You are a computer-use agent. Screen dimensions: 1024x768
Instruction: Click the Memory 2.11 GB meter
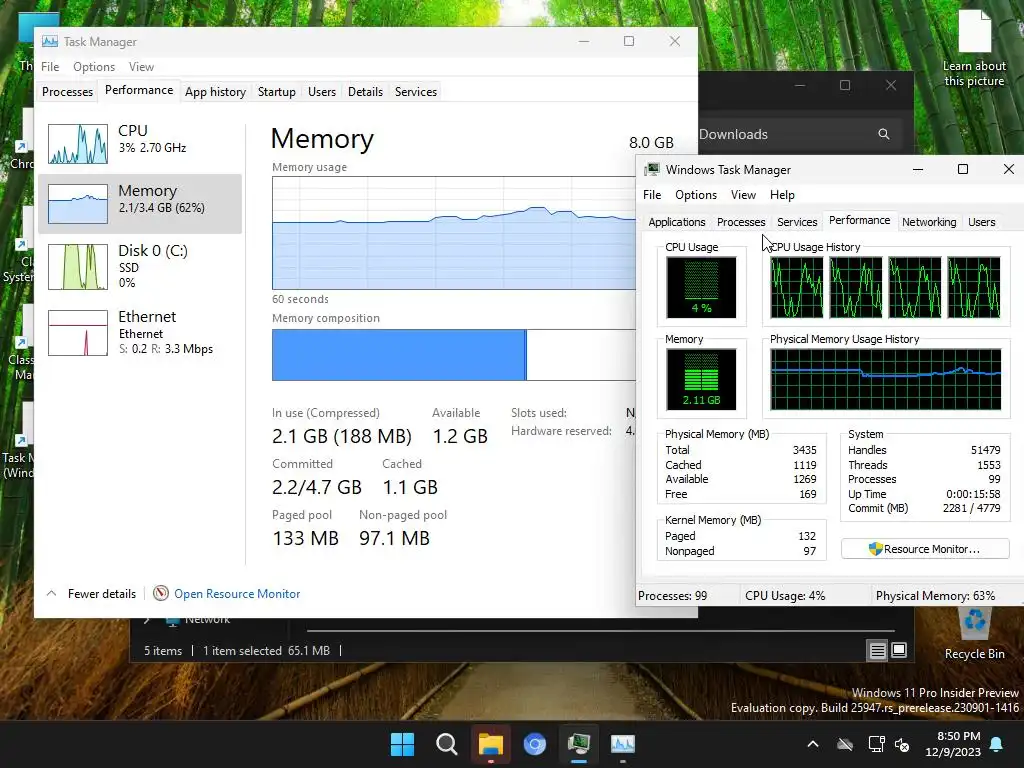coord(701,379)
